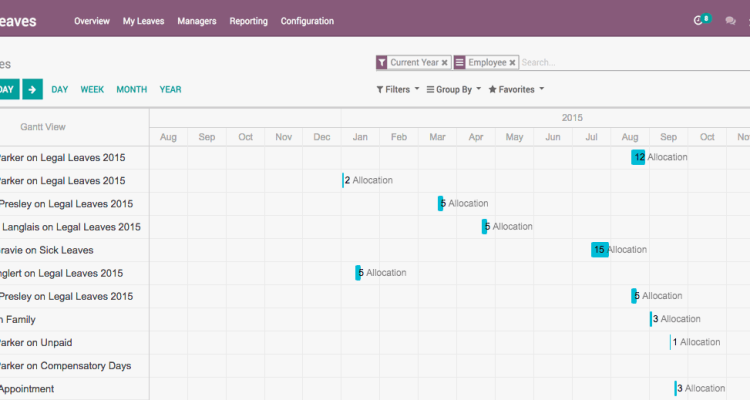The image size is (750, 400).
Task: Click the Jan month column header
Action: click(x=360, y=137)
